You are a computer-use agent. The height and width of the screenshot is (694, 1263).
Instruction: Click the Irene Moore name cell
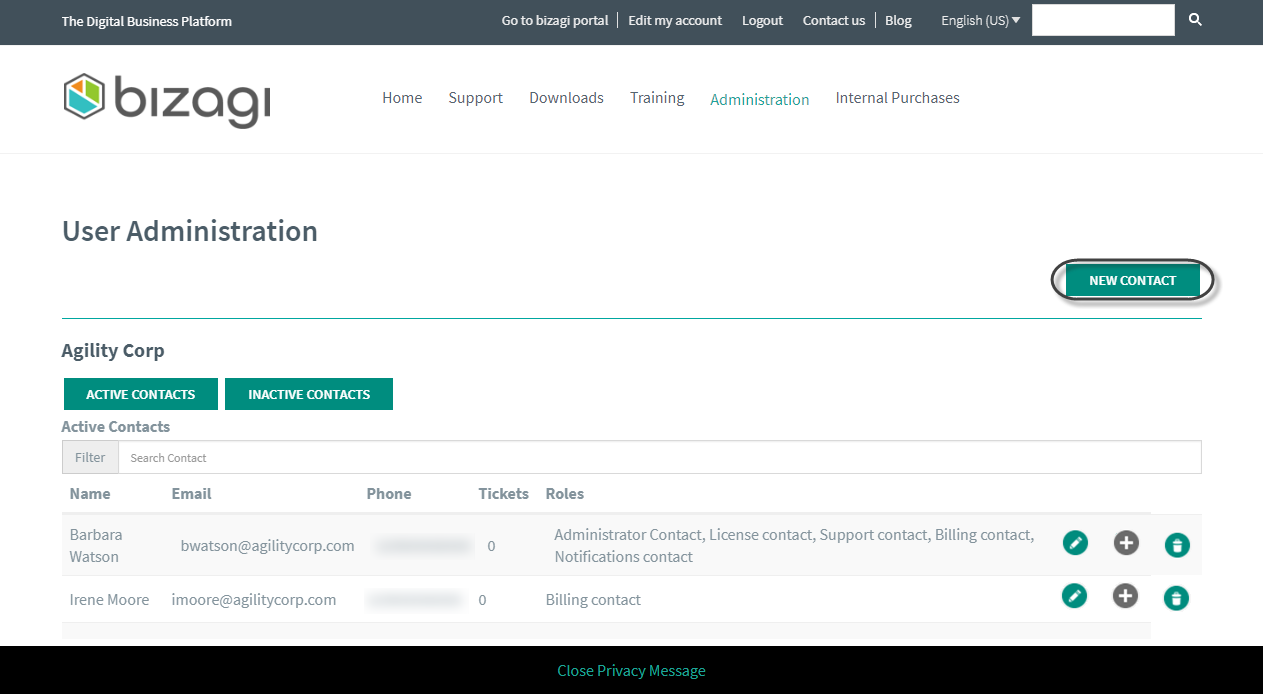(x=110, y=600)
